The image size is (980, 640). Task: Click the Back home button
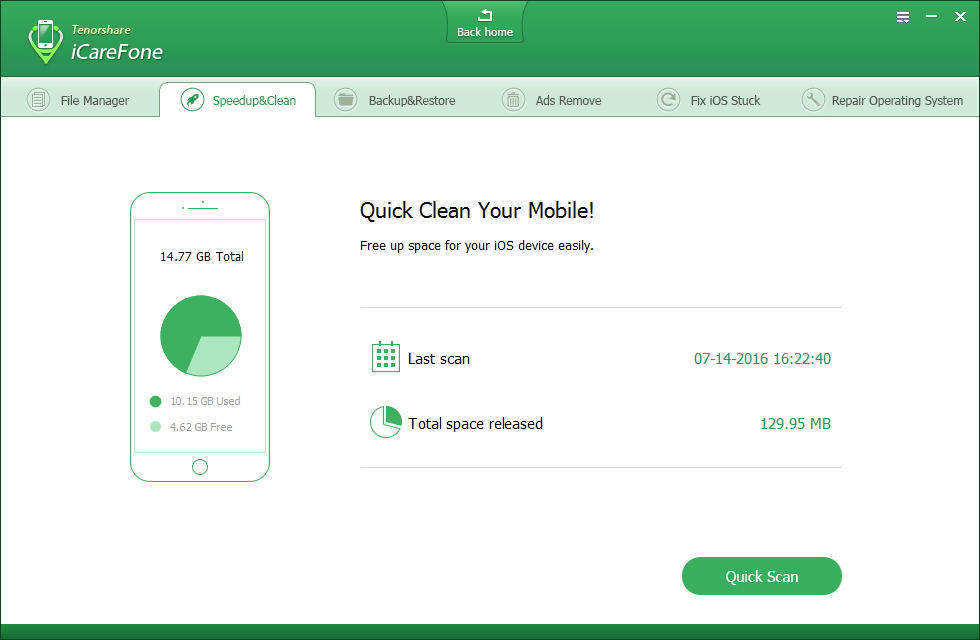click(x=485, y=23)
